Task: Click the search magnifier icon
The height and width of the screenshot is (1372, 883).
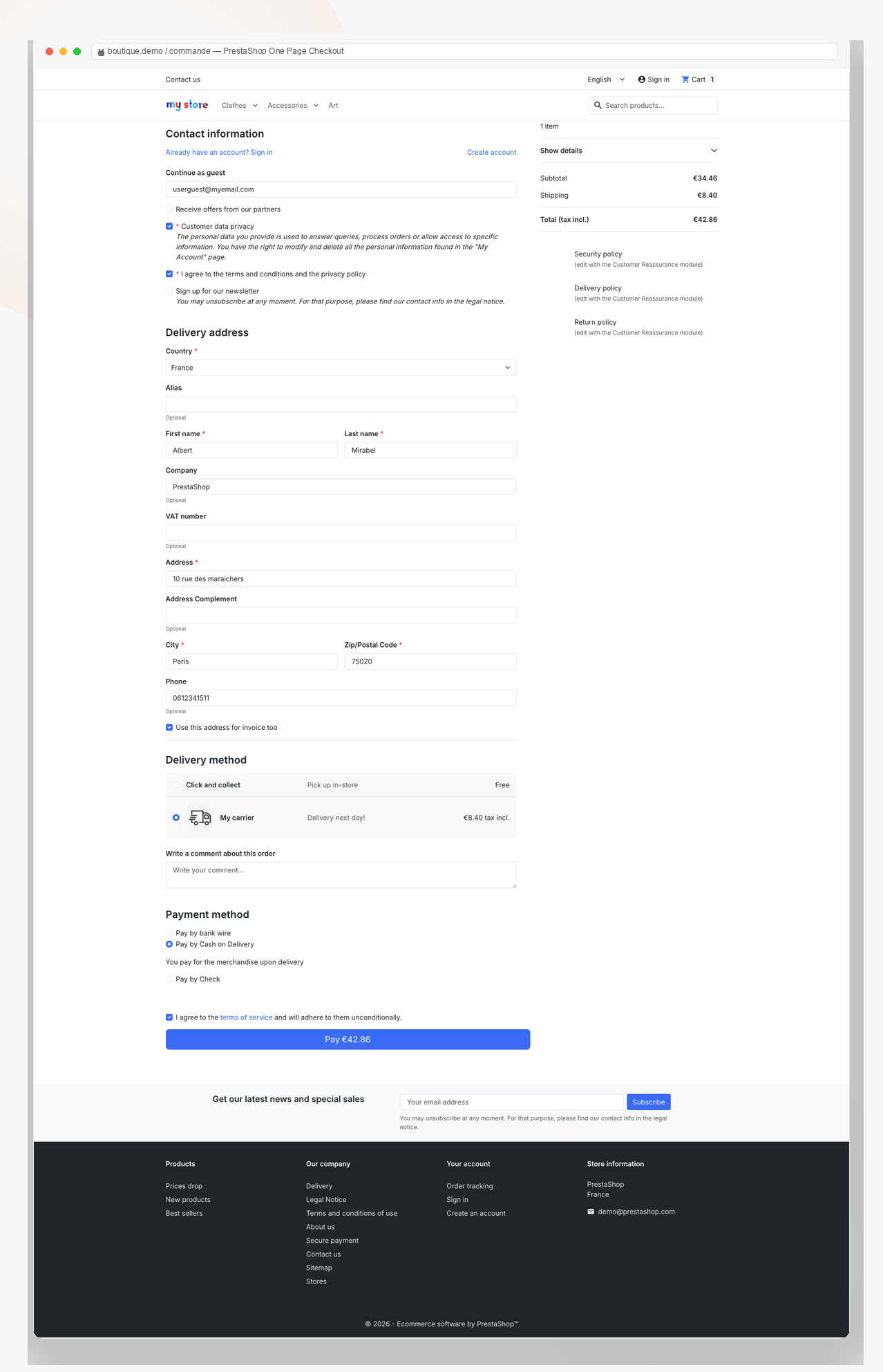Action: click(x=598, y=106)
